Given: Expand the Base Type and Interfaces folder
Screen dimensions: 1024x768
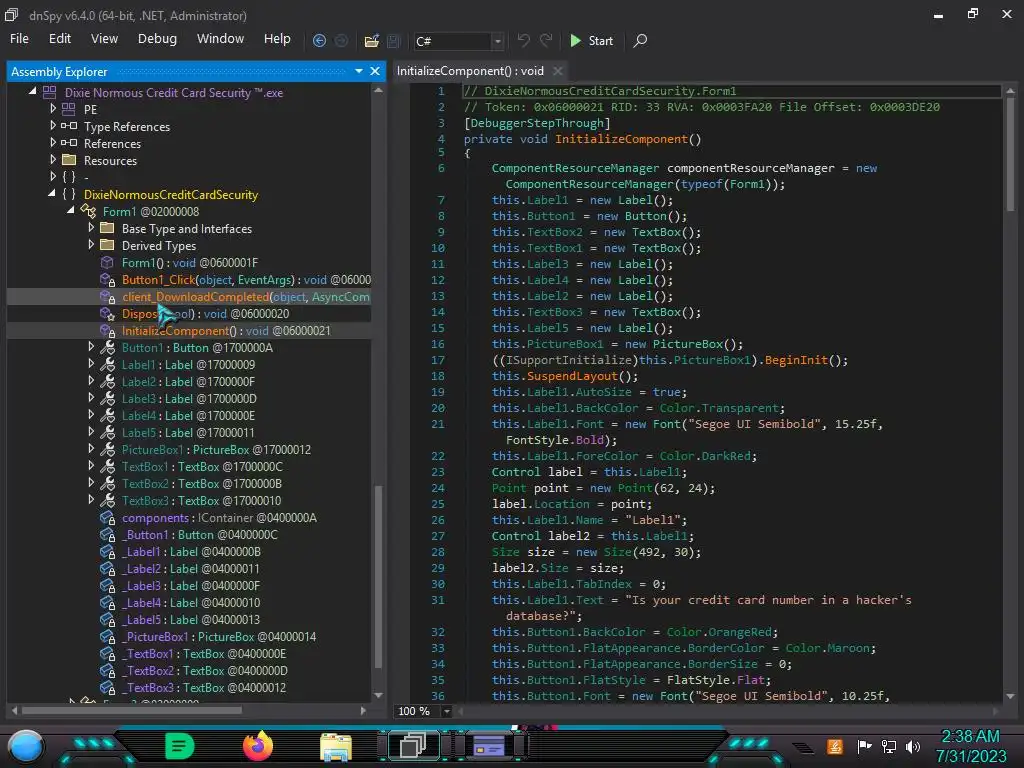Looking at the screenshot, I should tap(91, 227).
